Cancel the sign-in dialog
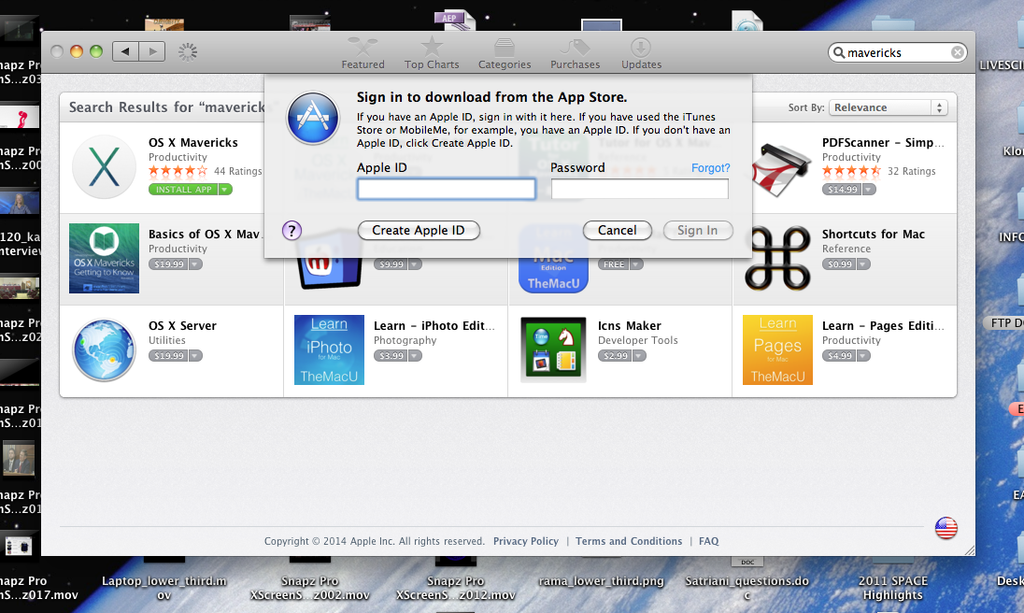 (617, 230)
